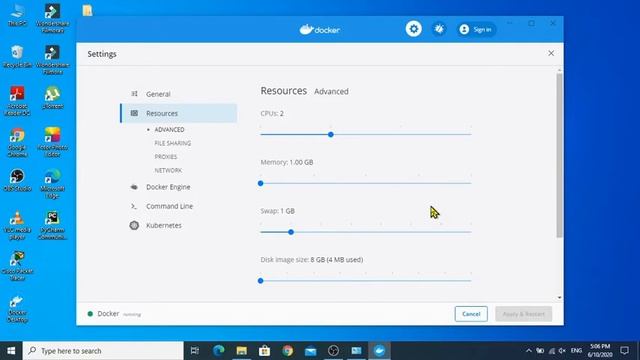Click the Disk image size slider handle
Viewport: 640px width, 360px height.
261,281
